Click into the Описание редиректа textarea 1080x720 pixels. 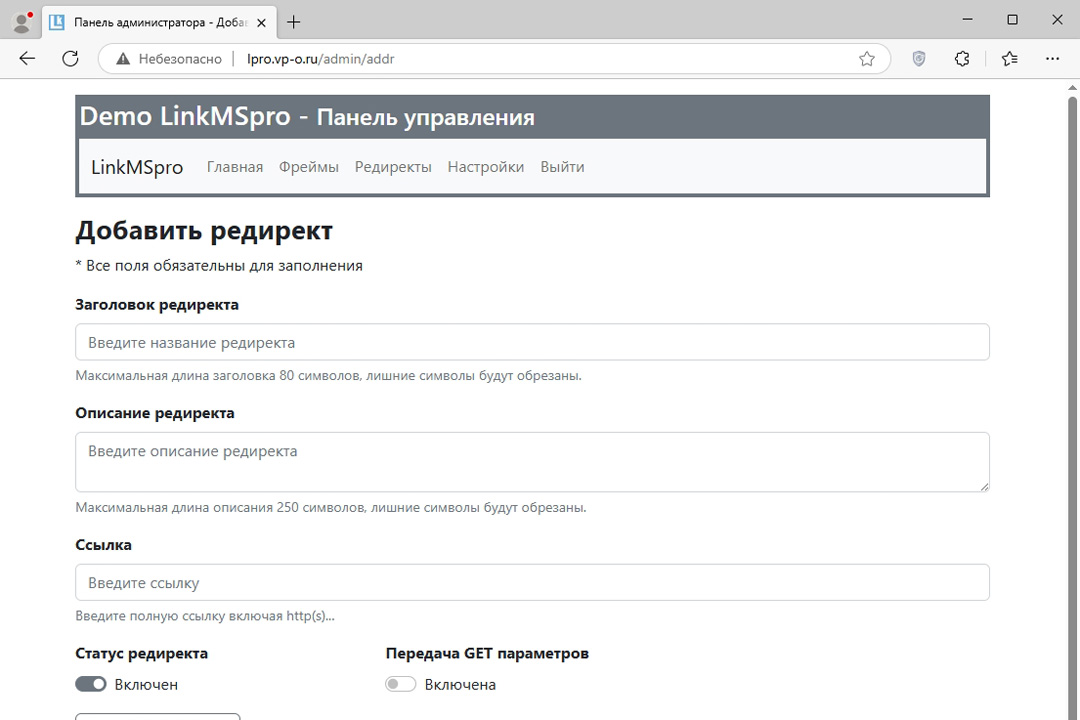pos(532,462)
